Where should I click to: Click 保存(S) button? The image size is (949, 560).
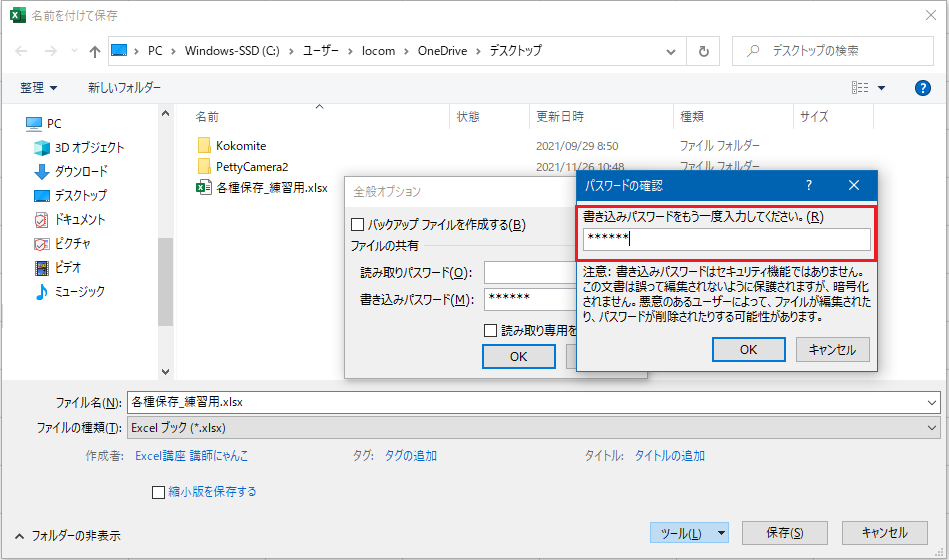coord(785,533)
